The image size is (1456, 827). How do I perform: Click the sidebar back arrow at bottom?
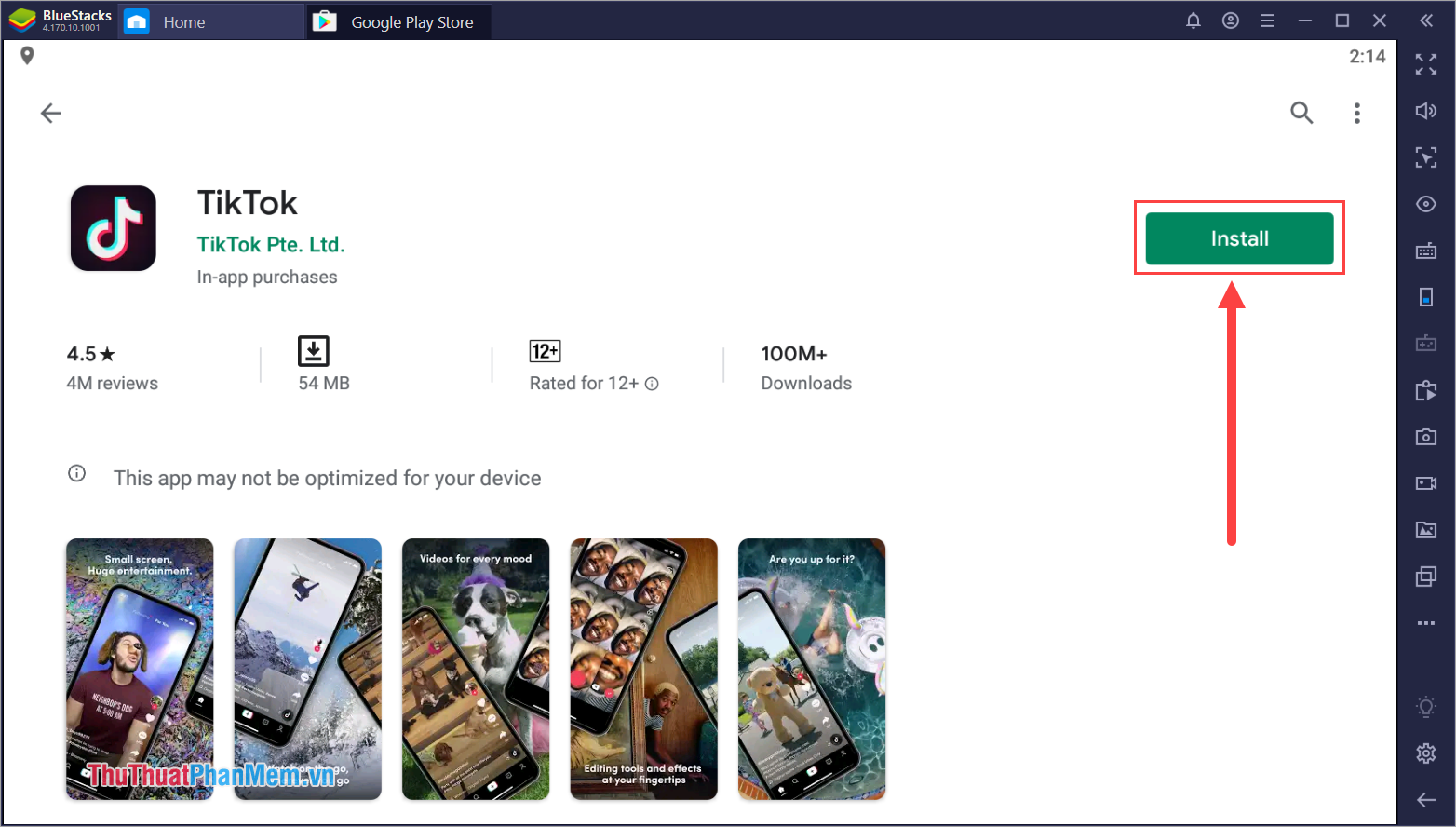1426,800
